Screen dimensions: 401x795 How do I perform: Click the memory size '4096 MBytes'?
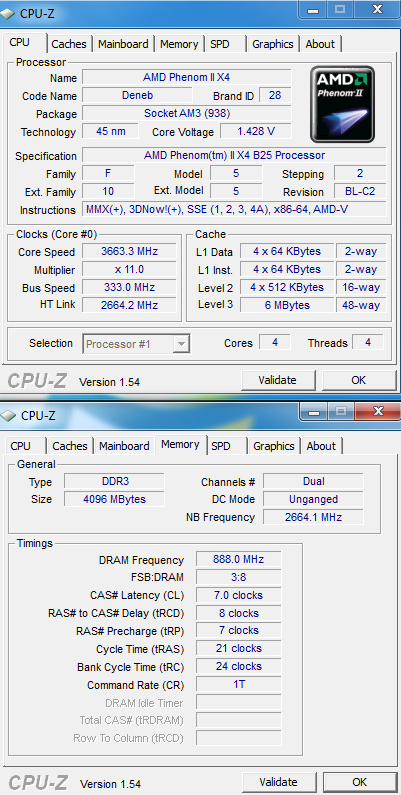114,499
